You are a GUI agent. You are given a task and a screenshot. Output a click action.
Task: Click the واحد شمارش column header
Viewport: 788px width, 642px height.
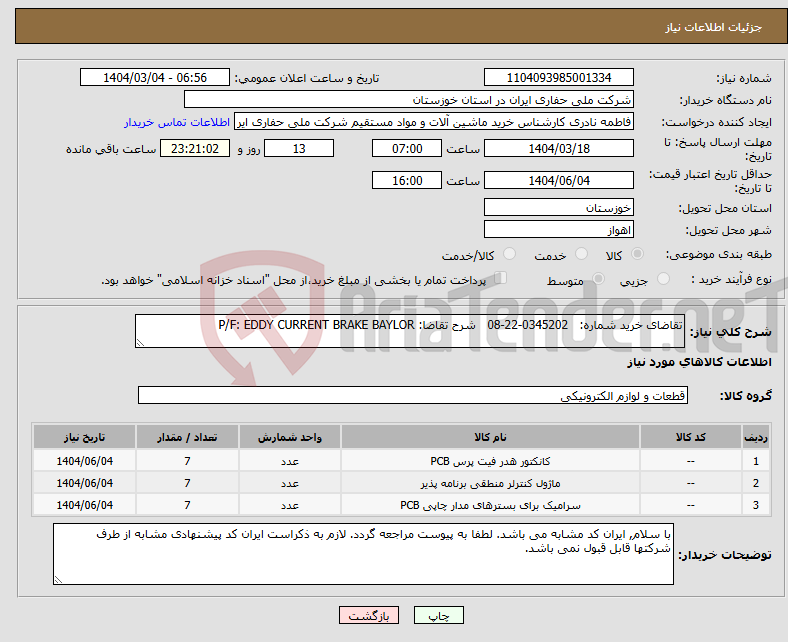coord(290,437)
